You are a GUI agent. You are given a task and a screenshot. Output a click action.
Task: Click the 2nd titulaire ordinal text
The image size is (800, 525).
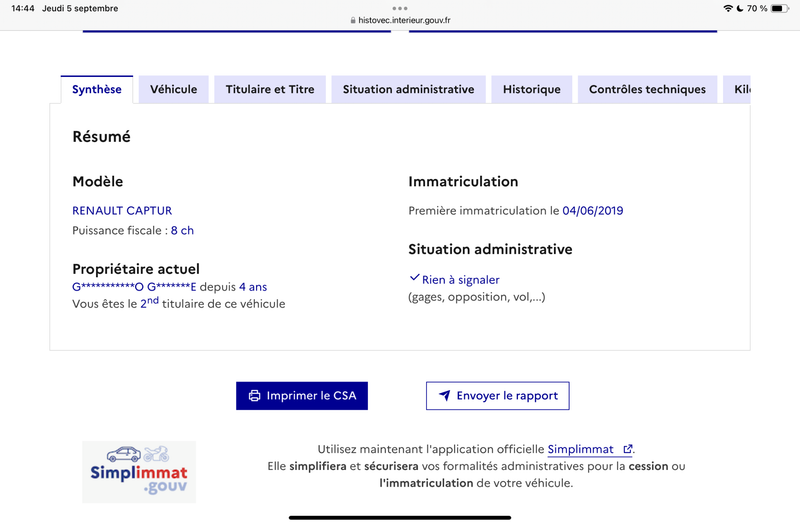[149, 303]
